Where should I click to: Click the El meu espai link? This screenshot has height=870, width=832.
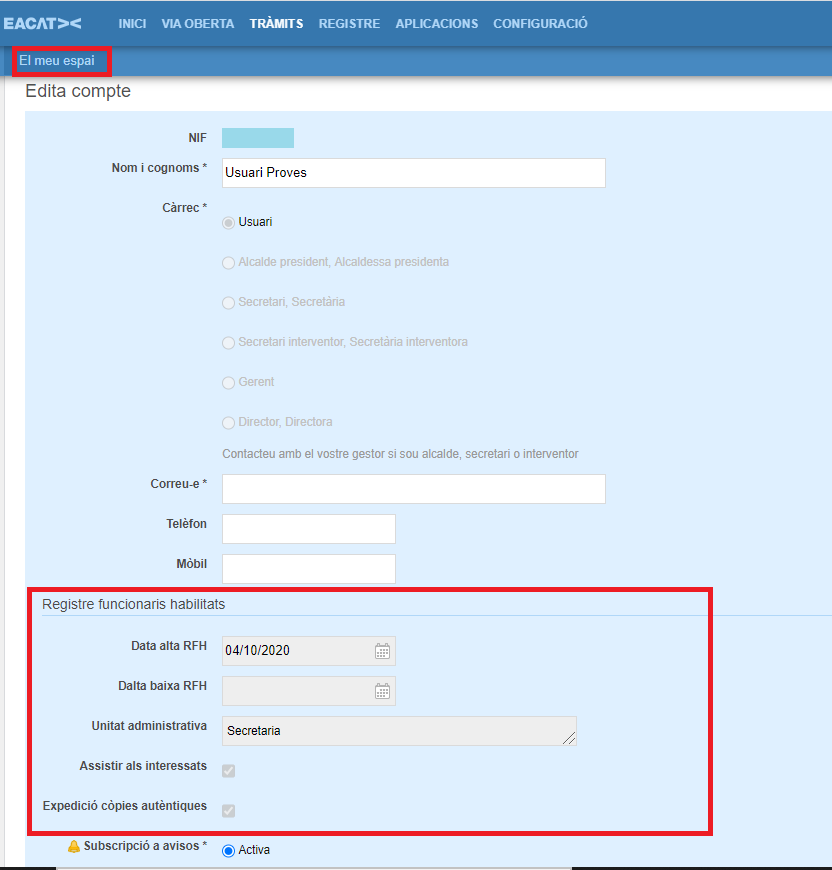point(57,61)
